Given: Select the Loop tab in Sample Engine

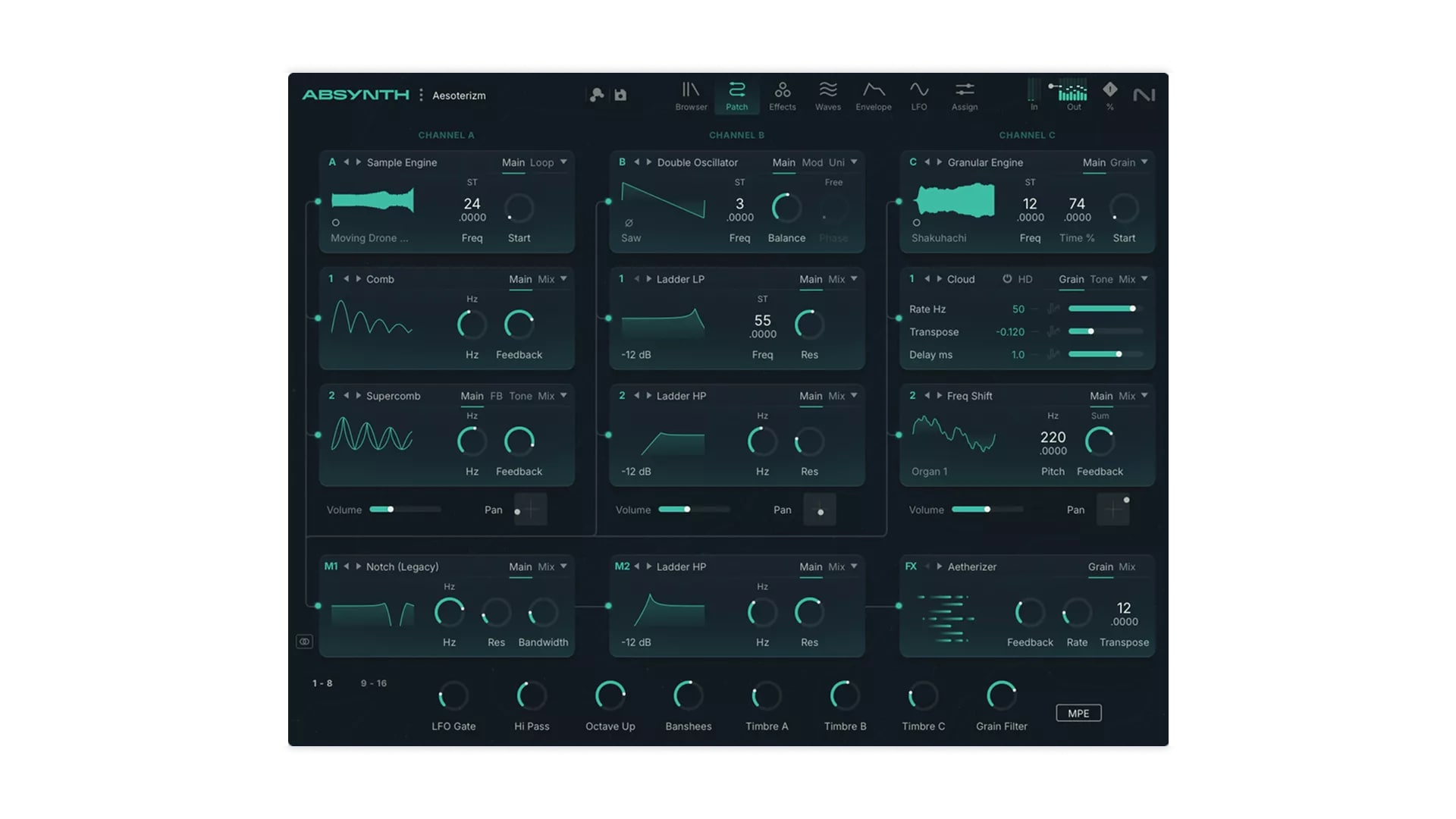Looking at the screenshot, I should (541, 162).
